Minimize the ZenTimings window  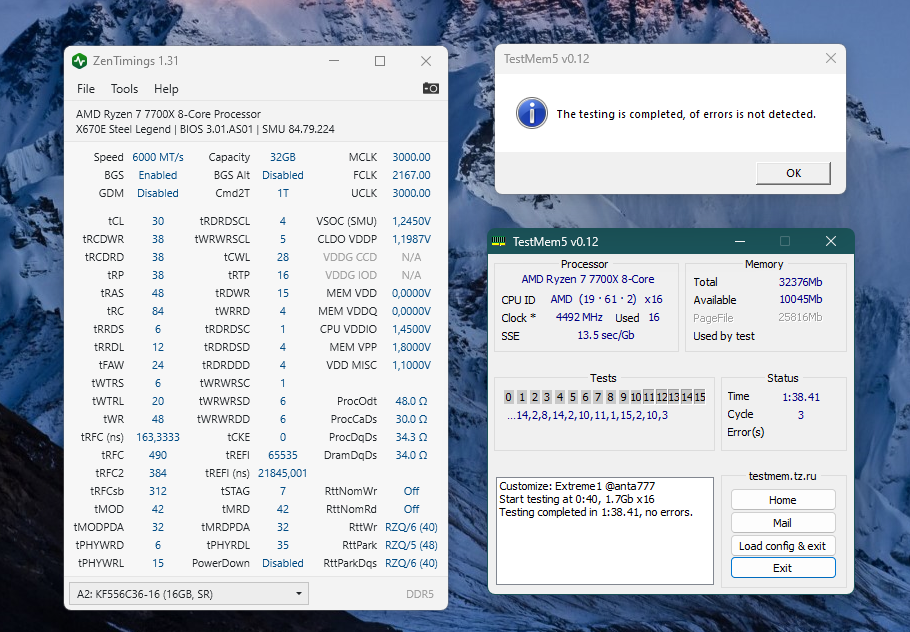[x=334, y=61]
